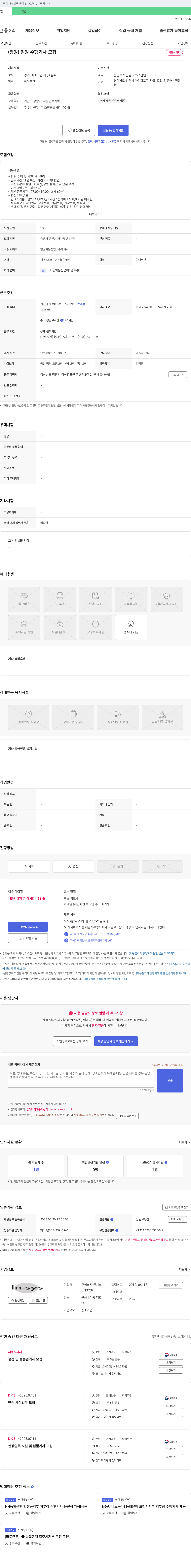Select the 면접 screening method box
Image resolution: width=191 pixels, height=1568 pixels.
[x=73, y=866]
